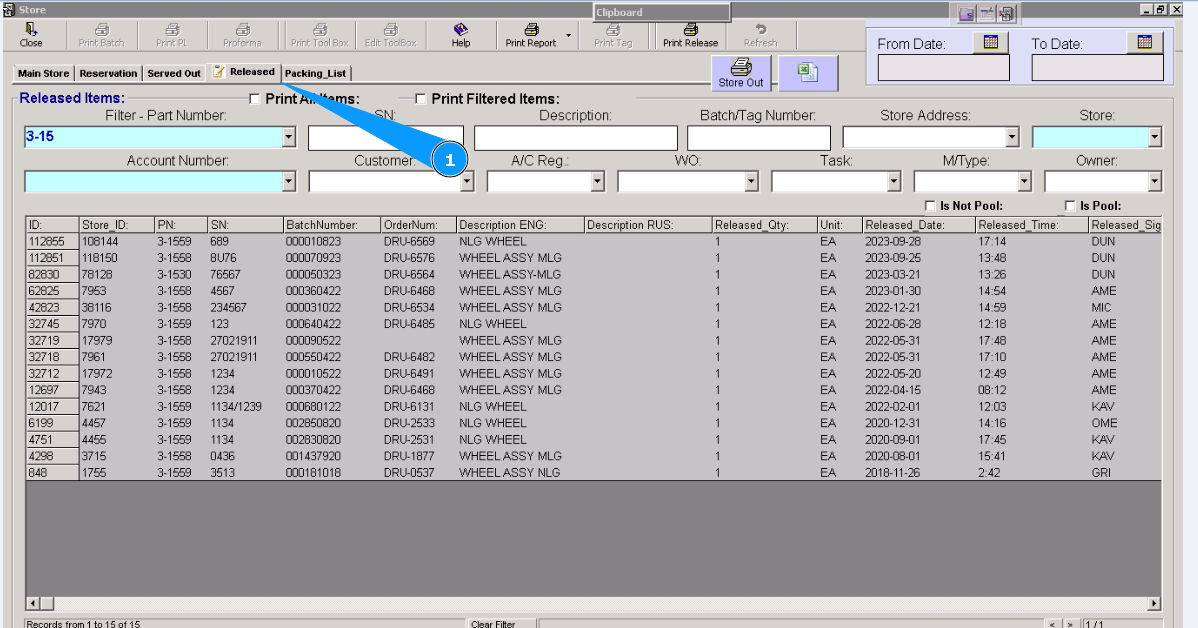Viewport: 1198px width, 628px height.
Task: Expand the Store Address dropdown
Action: (x=1011, y=137)
